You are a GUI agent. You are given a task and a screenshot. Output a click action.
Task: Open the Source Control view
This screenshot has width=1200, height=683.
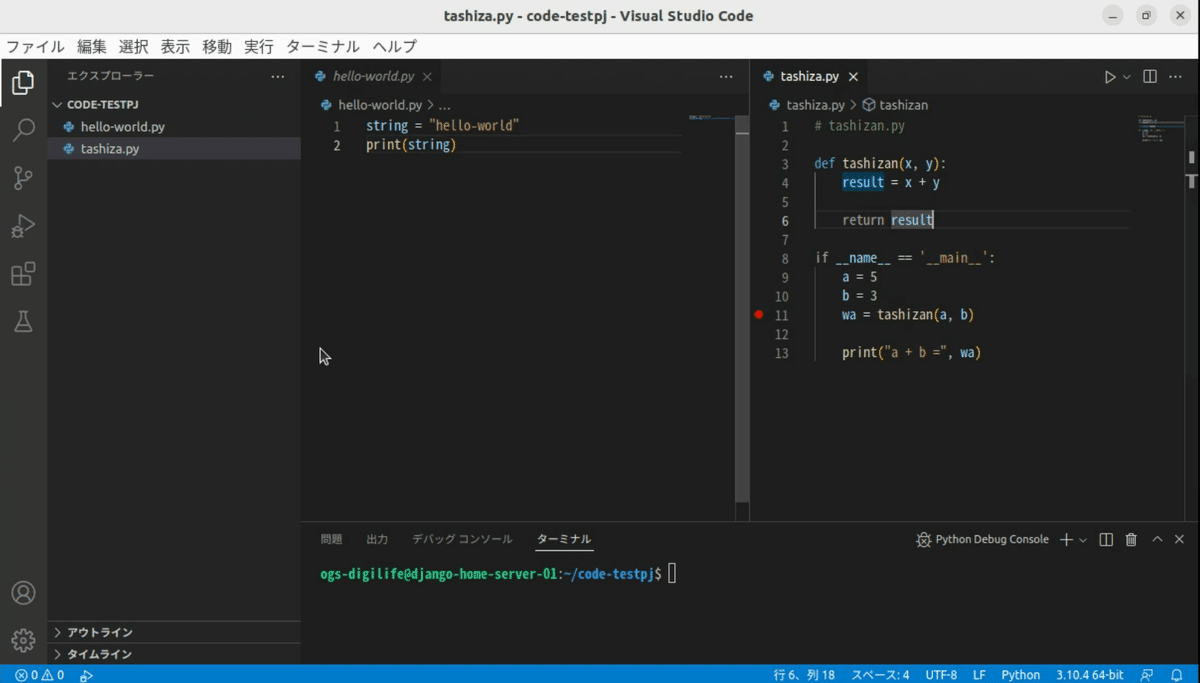23,178
